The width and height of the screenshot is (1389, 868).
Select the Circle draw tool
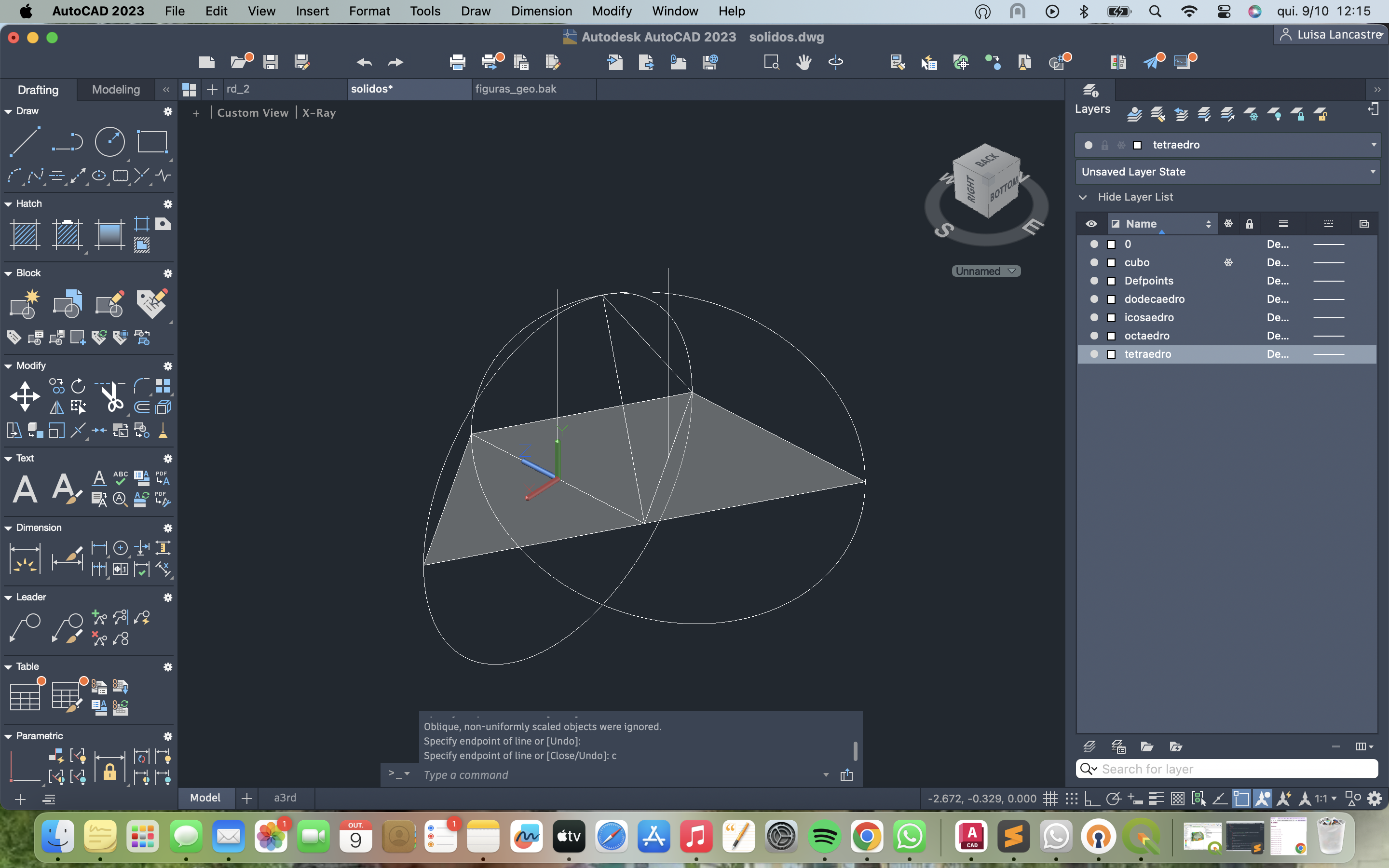(x=109, y=141)
